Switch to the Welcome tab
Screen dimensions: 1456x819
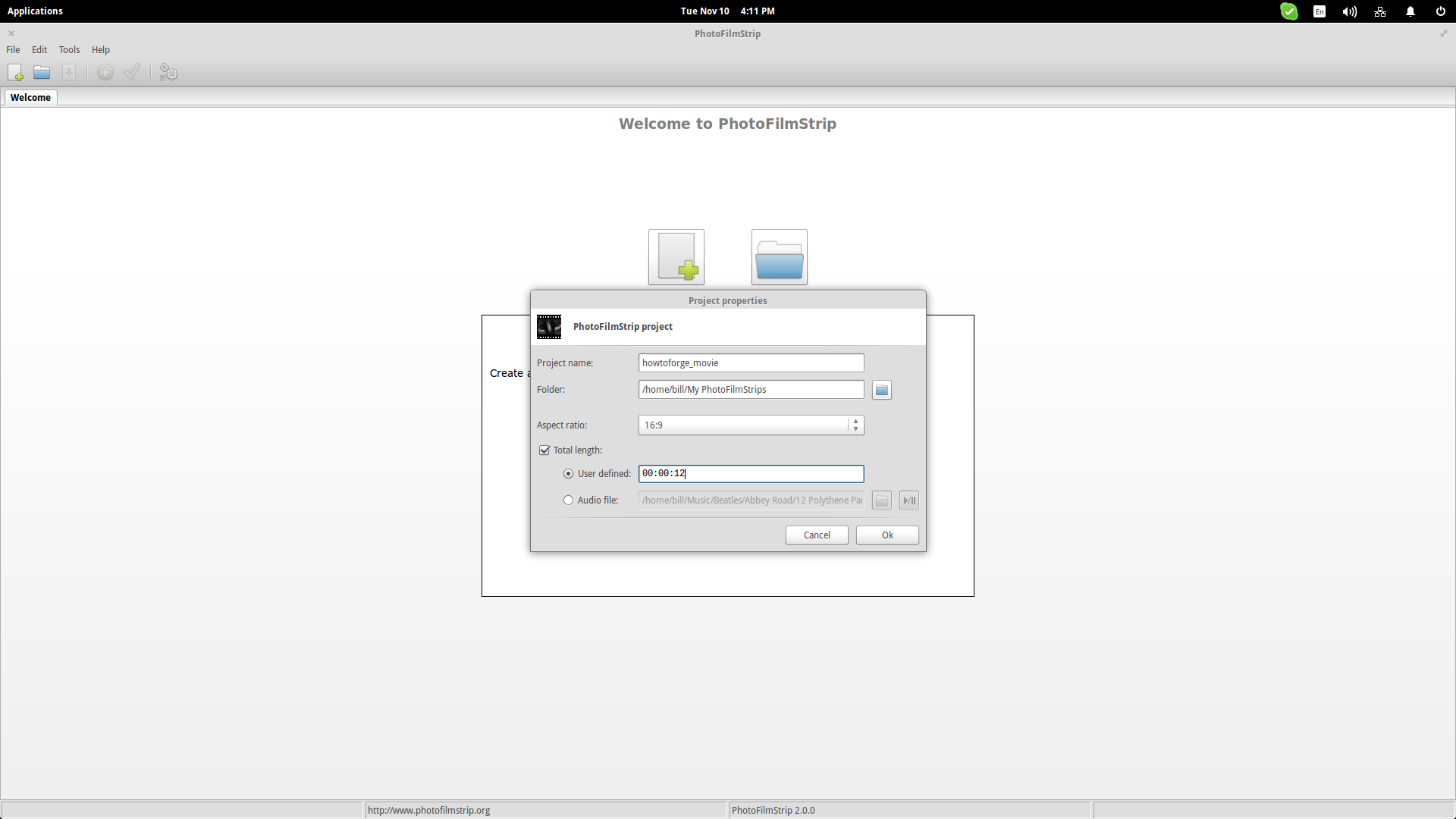pyautogui.click(x=30, y=98)
